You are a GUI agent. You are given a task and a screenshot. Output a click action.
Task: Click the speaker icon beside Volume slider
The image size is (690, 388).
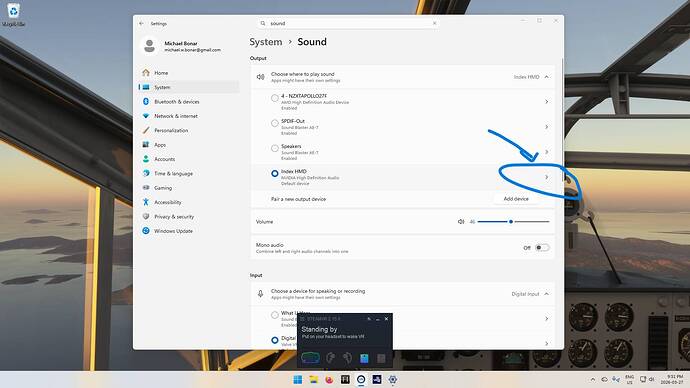click(x=461, y=222)
